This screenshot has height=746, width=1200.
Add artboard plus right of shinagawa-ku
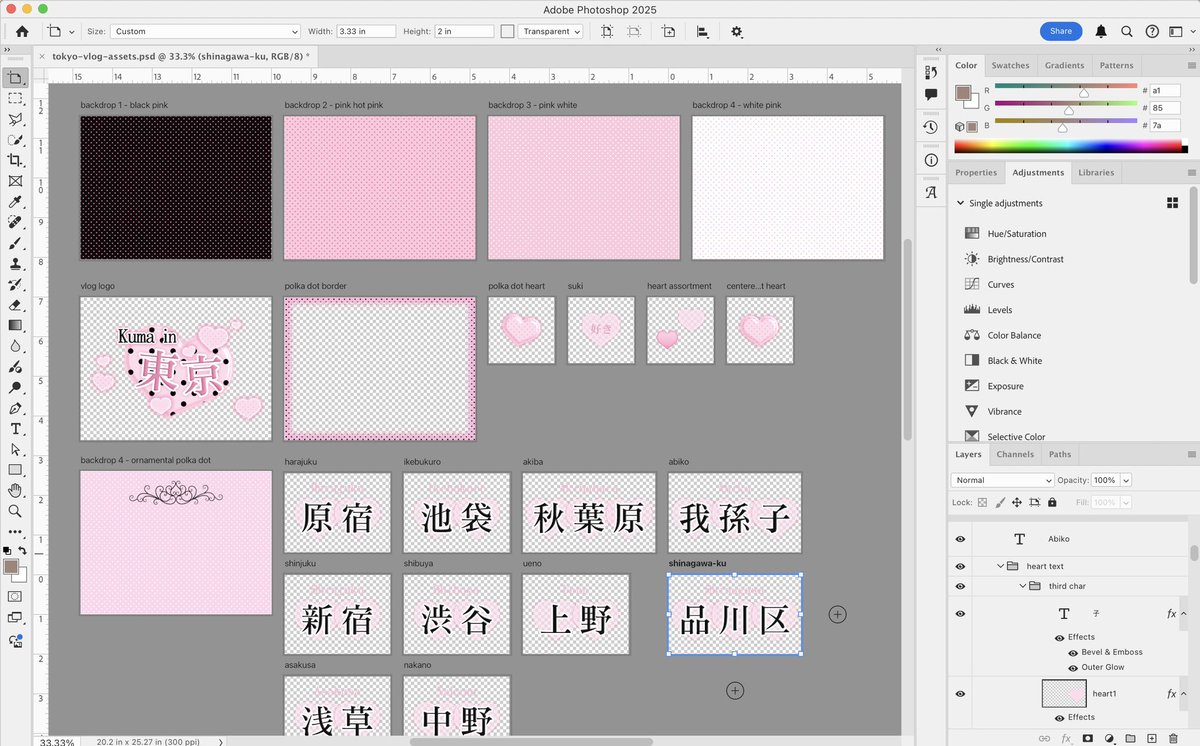[x=838, y=614]
